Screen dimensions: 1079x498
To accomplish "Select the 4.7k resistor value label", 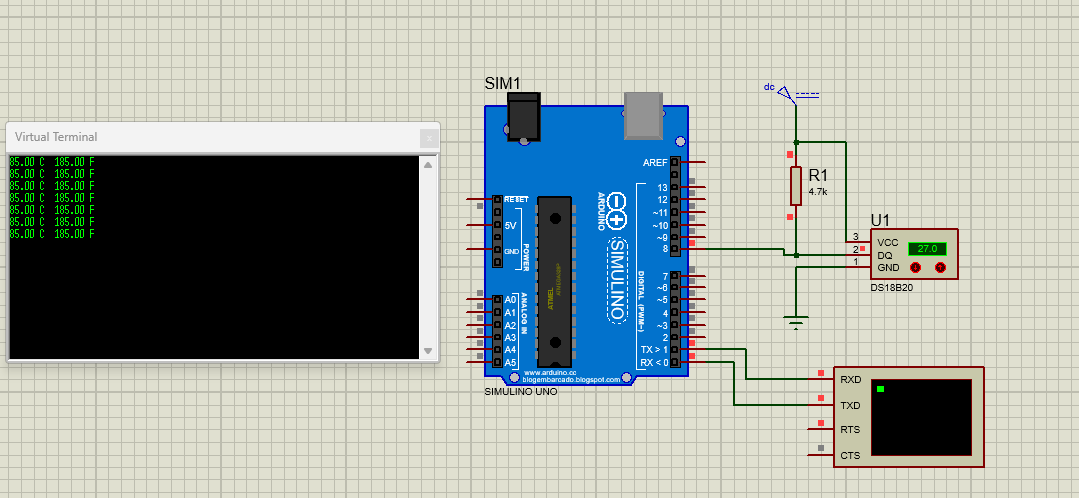I will pyautogui.click(x=818, y=192).
